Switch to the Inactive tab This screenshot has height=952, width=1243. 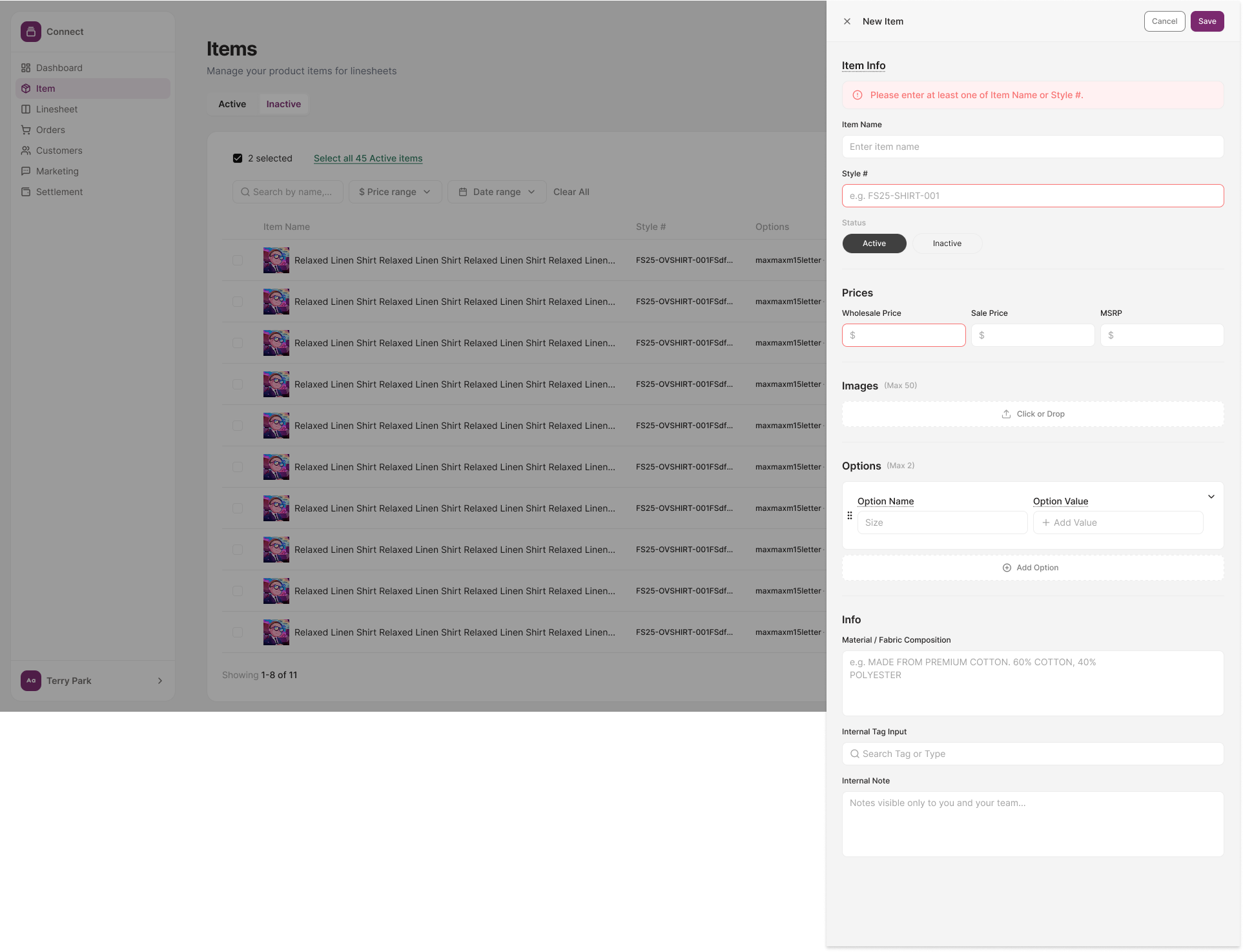pos(283,104)
